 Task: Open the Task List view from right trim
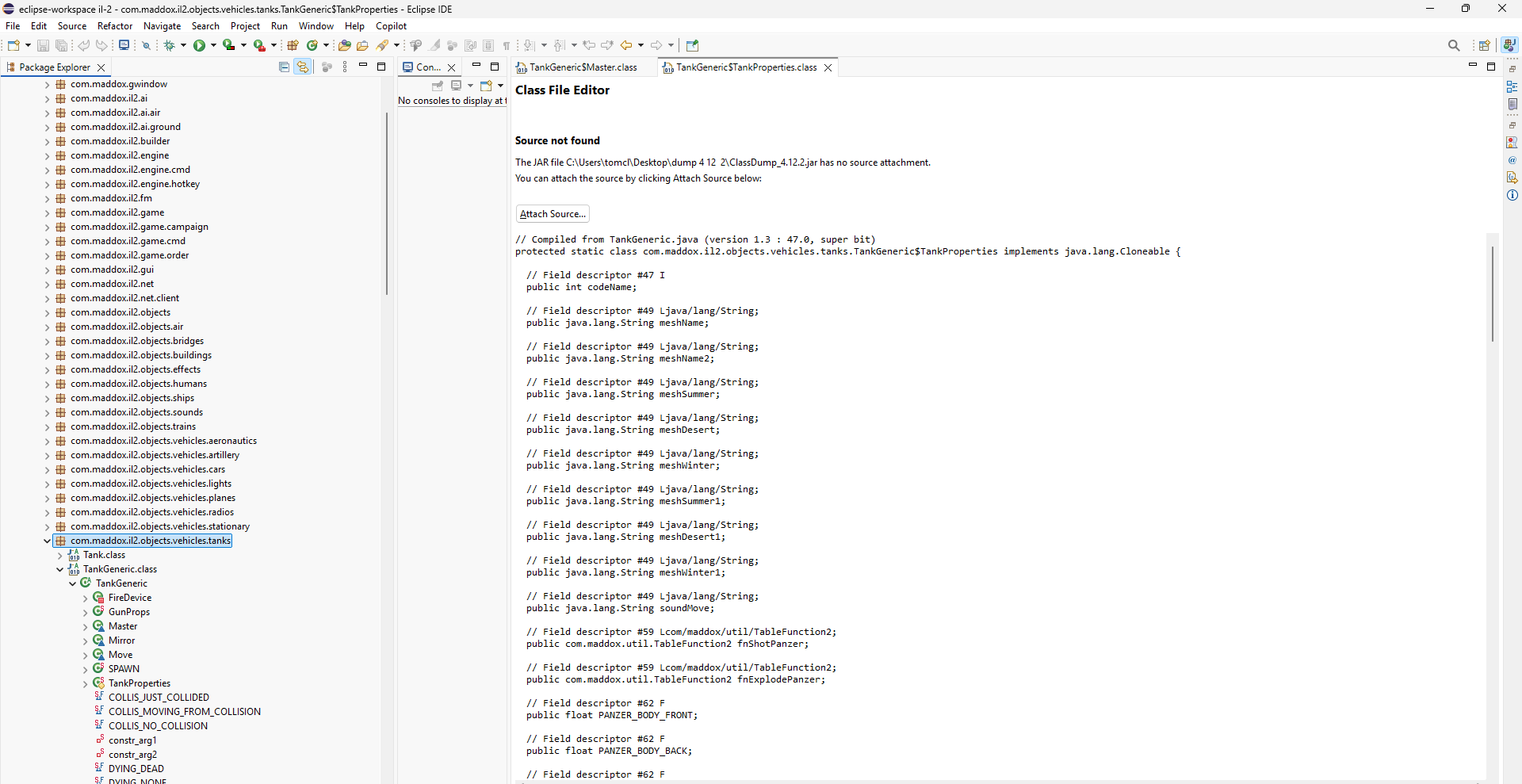click(1512, 104)
